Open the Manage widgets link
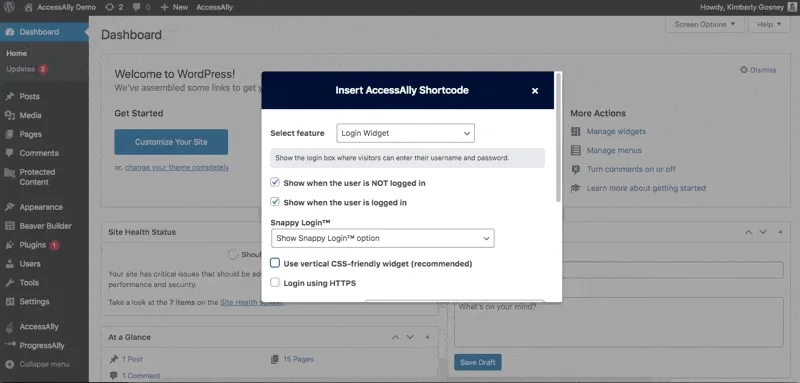The image size is (800, 383). pos(616,132)
